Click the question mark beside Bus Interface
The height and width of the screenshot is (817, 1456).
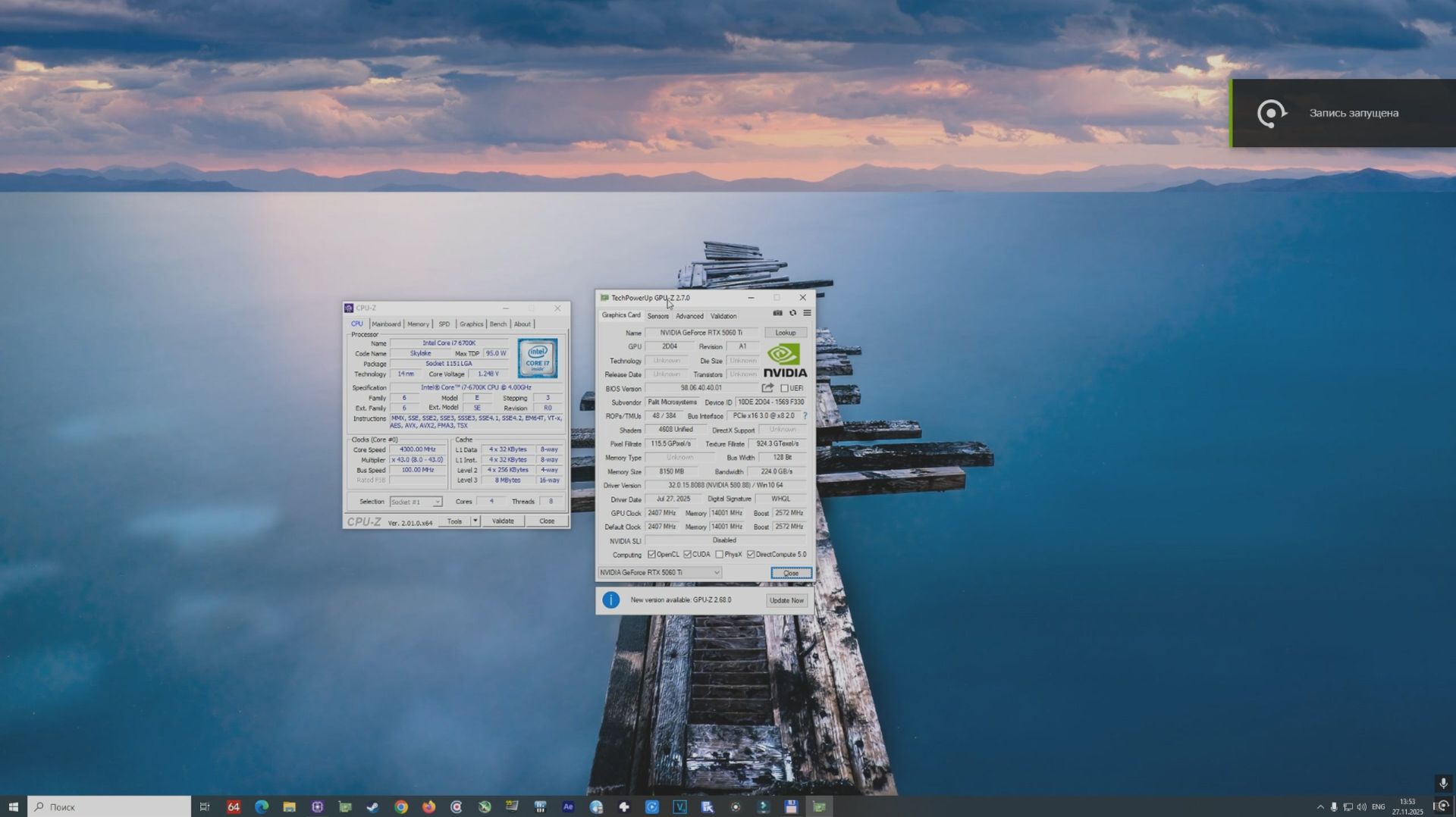tap(804, 415)
